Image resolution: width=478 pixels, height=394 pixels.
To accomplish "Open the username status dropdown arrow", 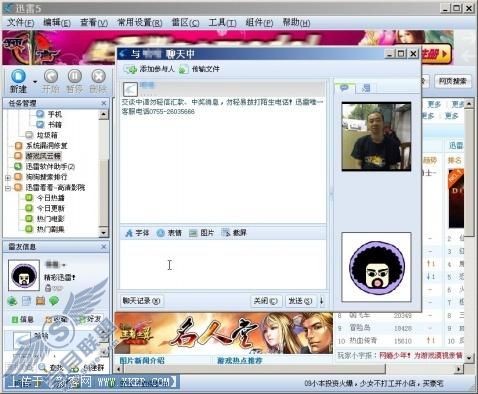I will click(64, 265).
